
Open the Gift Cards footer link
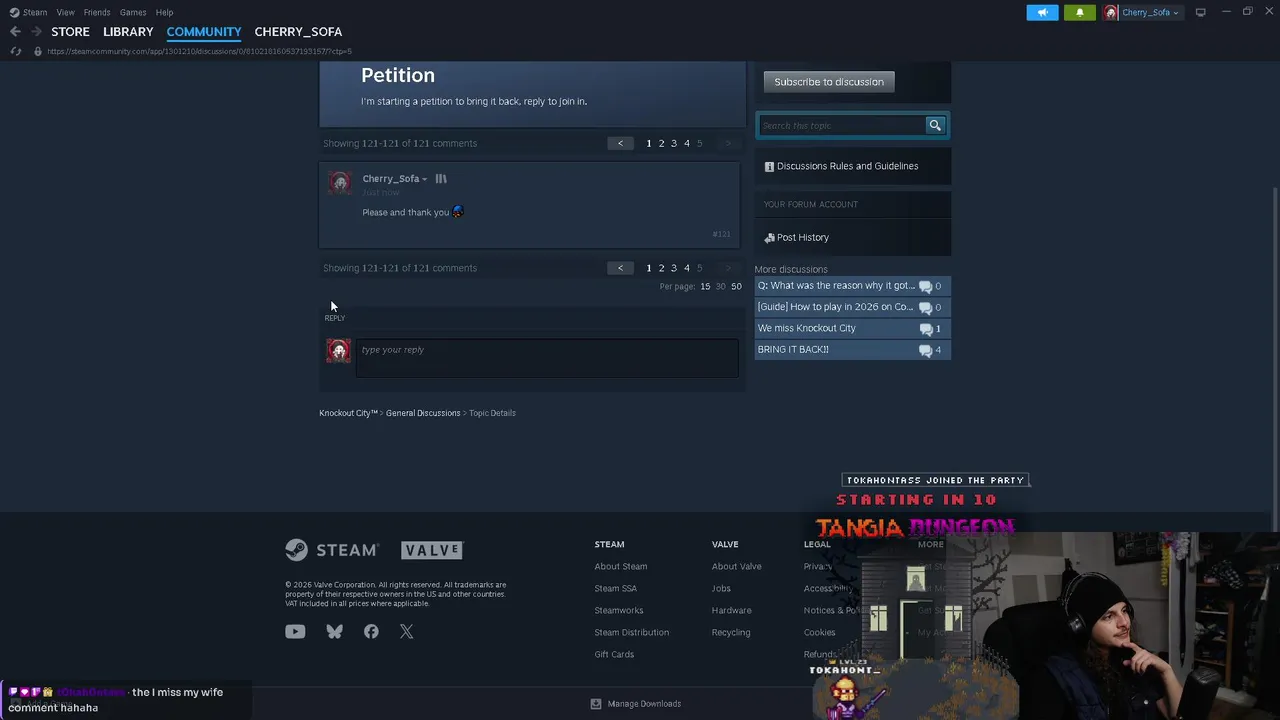[614, 655]
